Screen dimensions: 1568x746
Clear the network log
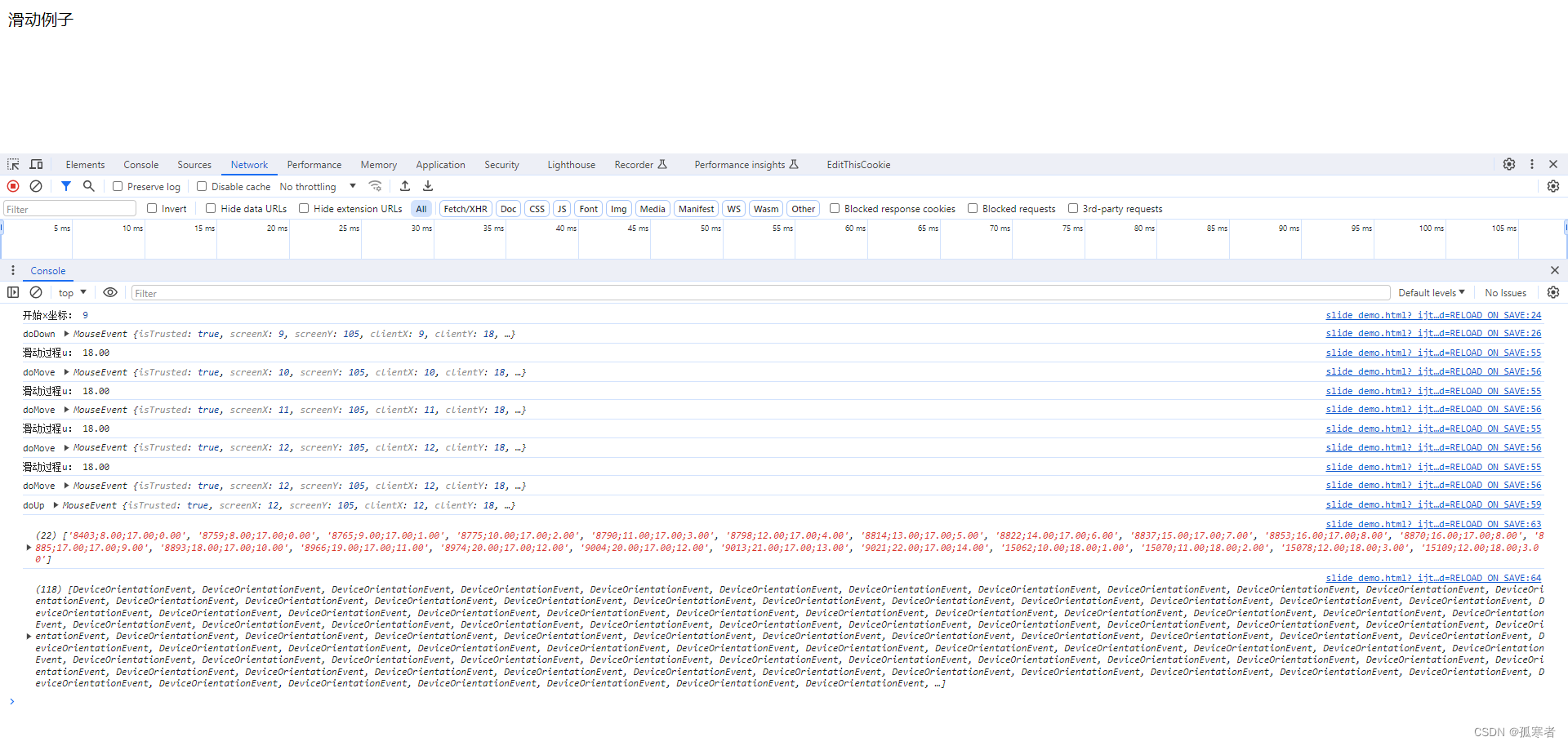[36, 186]
